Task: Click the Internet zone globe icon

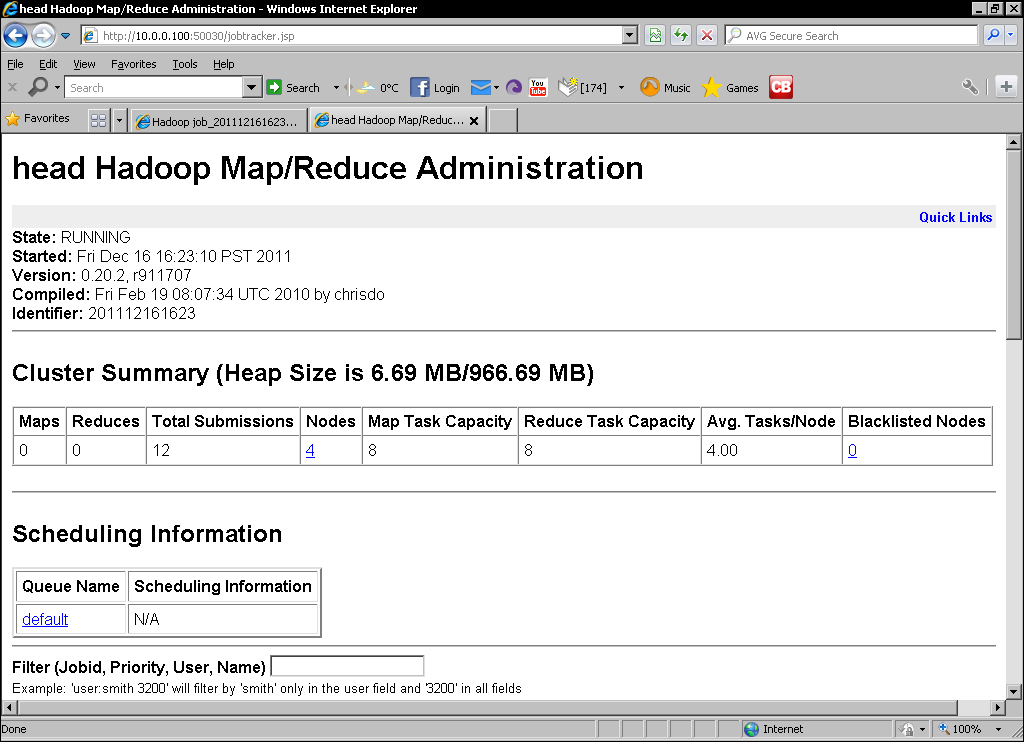Action: tap(752, 729)
